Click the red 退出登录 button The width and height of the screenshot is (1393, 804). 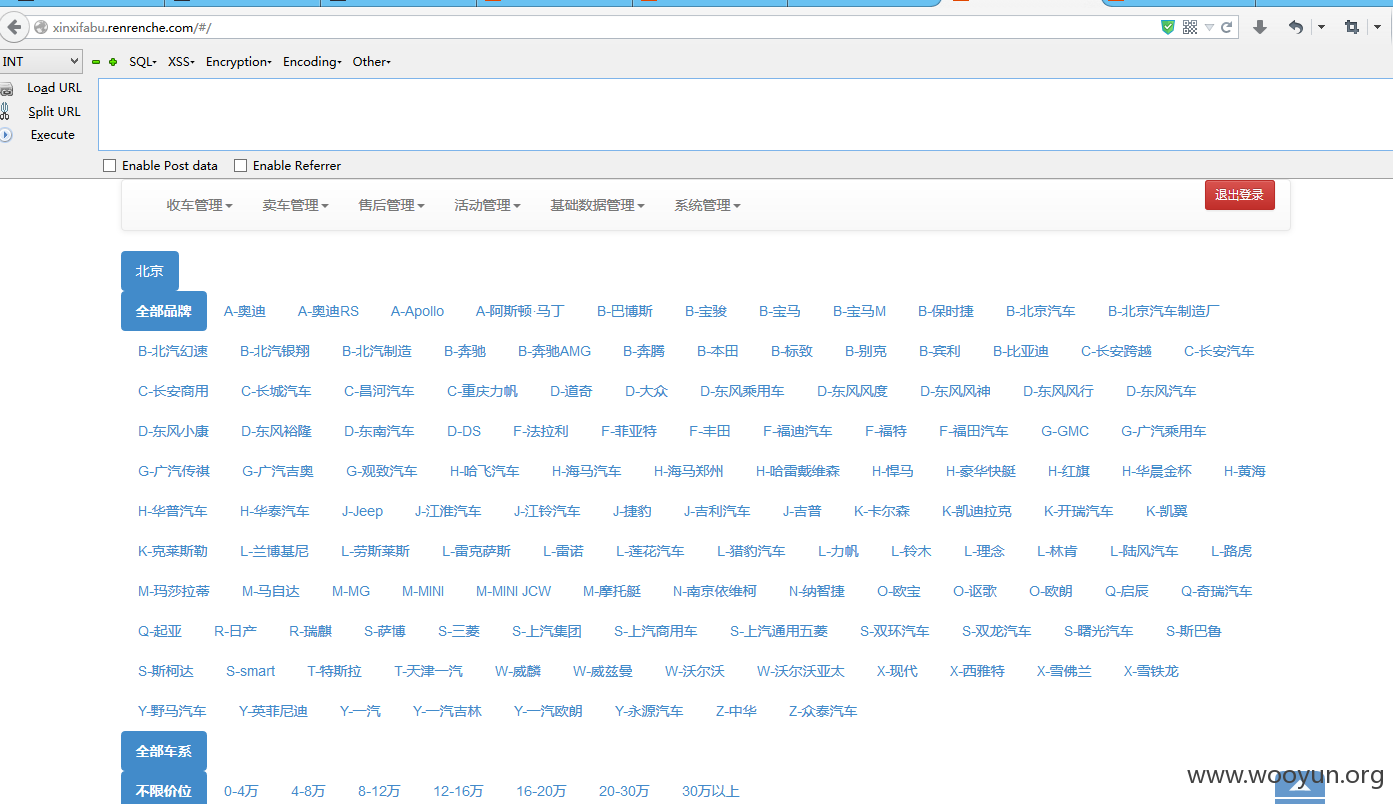(1240, 195)
